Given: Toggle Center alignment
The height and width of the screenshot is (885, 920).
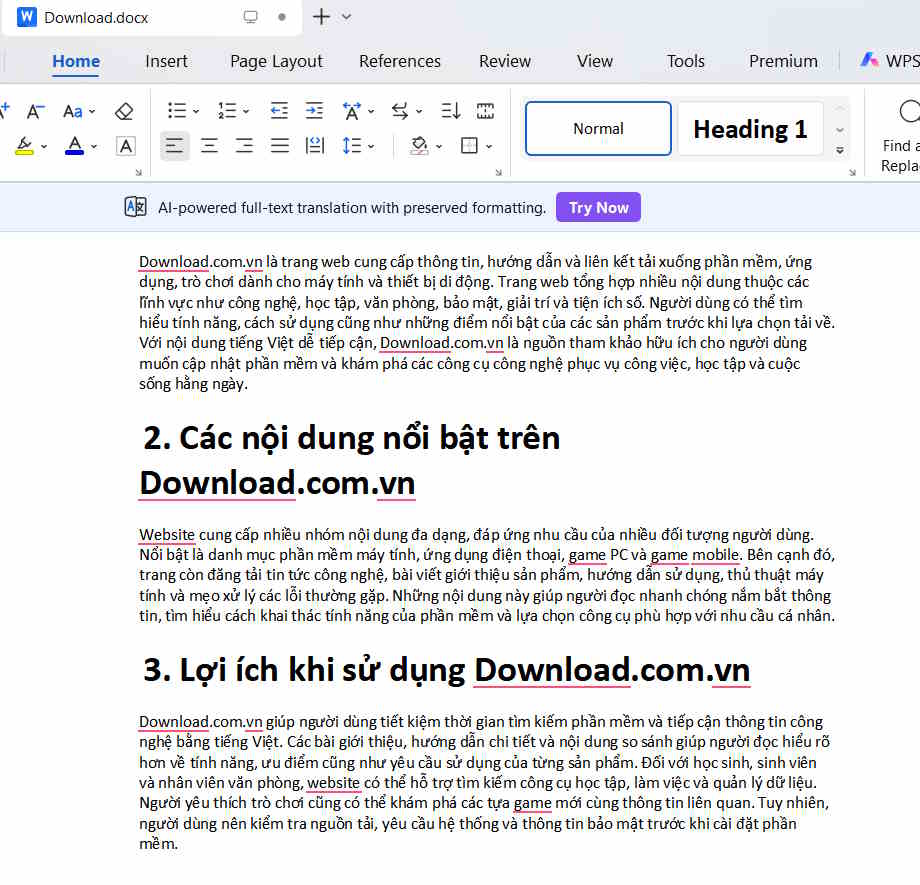Looking at the screenshot, I should (x=209, y=146).
